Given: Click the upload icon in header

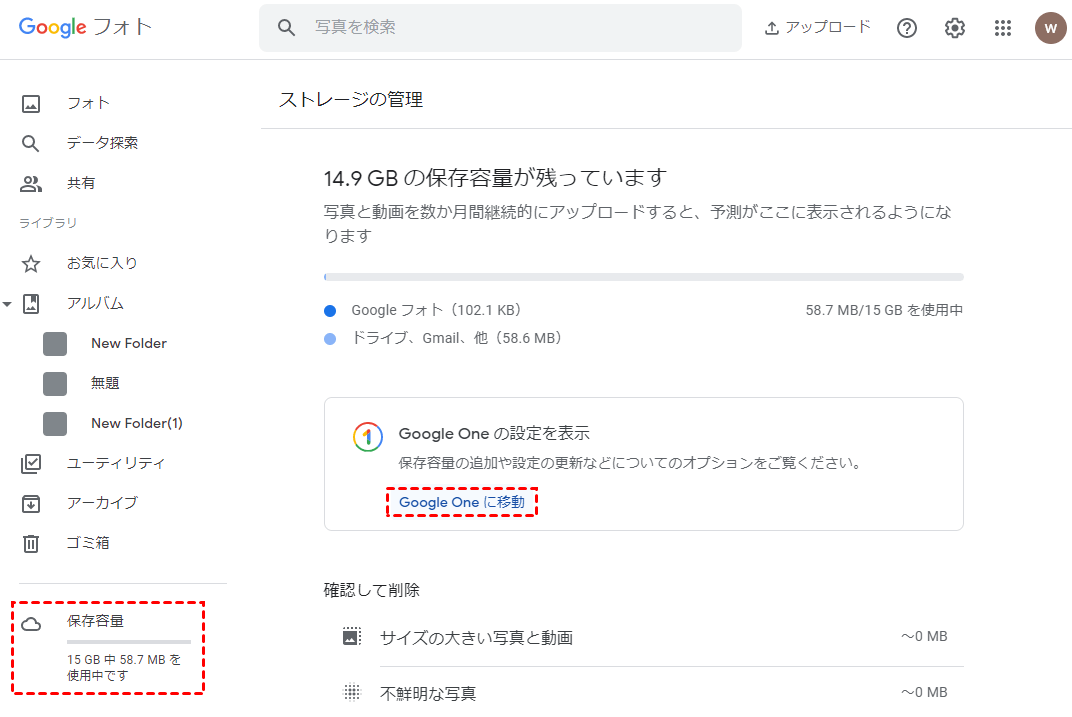Looking at the screenshot, I should pyautogui.click(x=772, y=28).
